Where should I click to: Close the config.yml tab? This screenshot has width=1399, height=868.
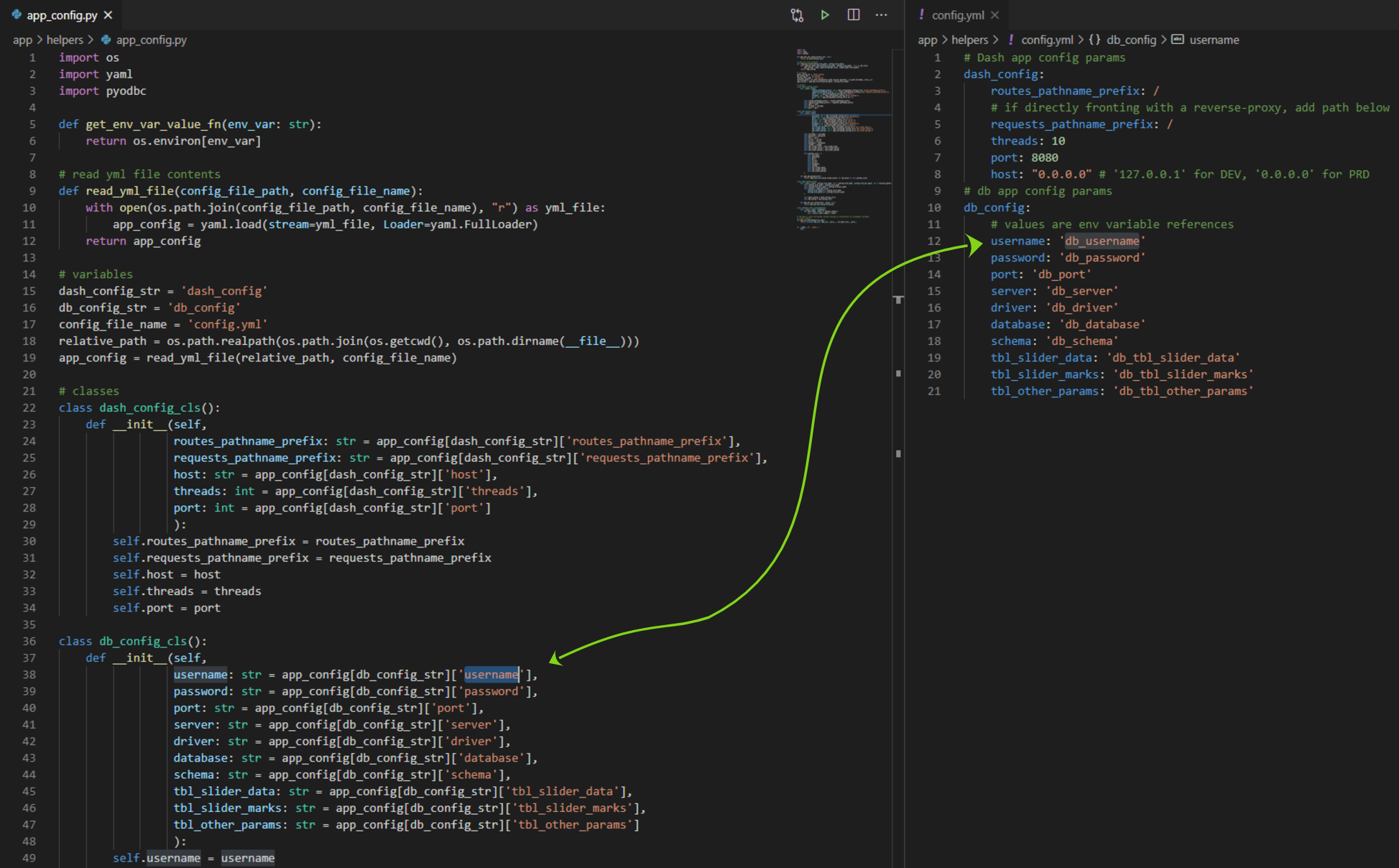(994, 15)
